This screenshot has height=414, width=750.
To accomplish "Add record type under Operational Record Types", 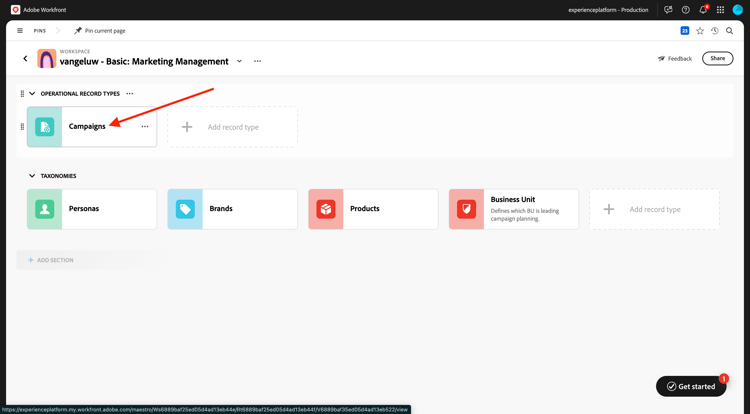I will click(232, 127).
